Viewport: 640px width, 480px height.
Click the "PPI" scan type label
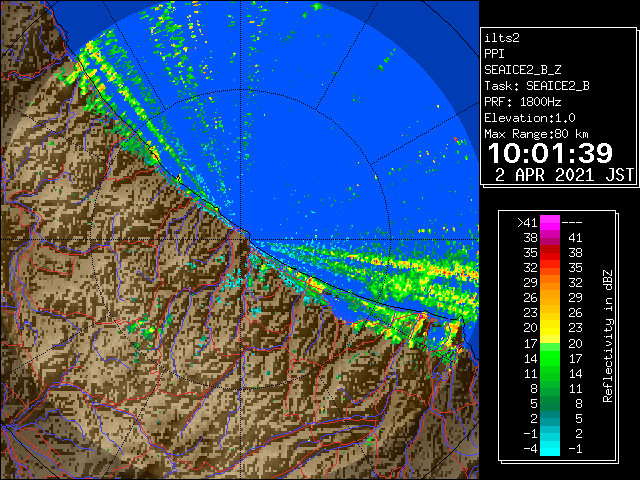494,54
